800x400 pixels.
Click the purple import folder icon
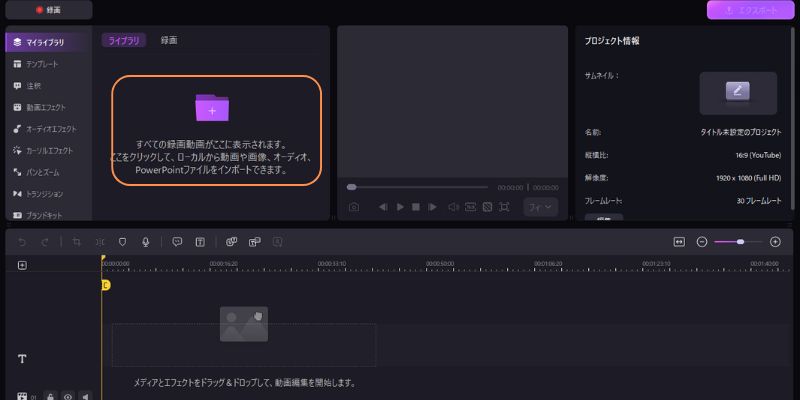click(x=212, y=106)
